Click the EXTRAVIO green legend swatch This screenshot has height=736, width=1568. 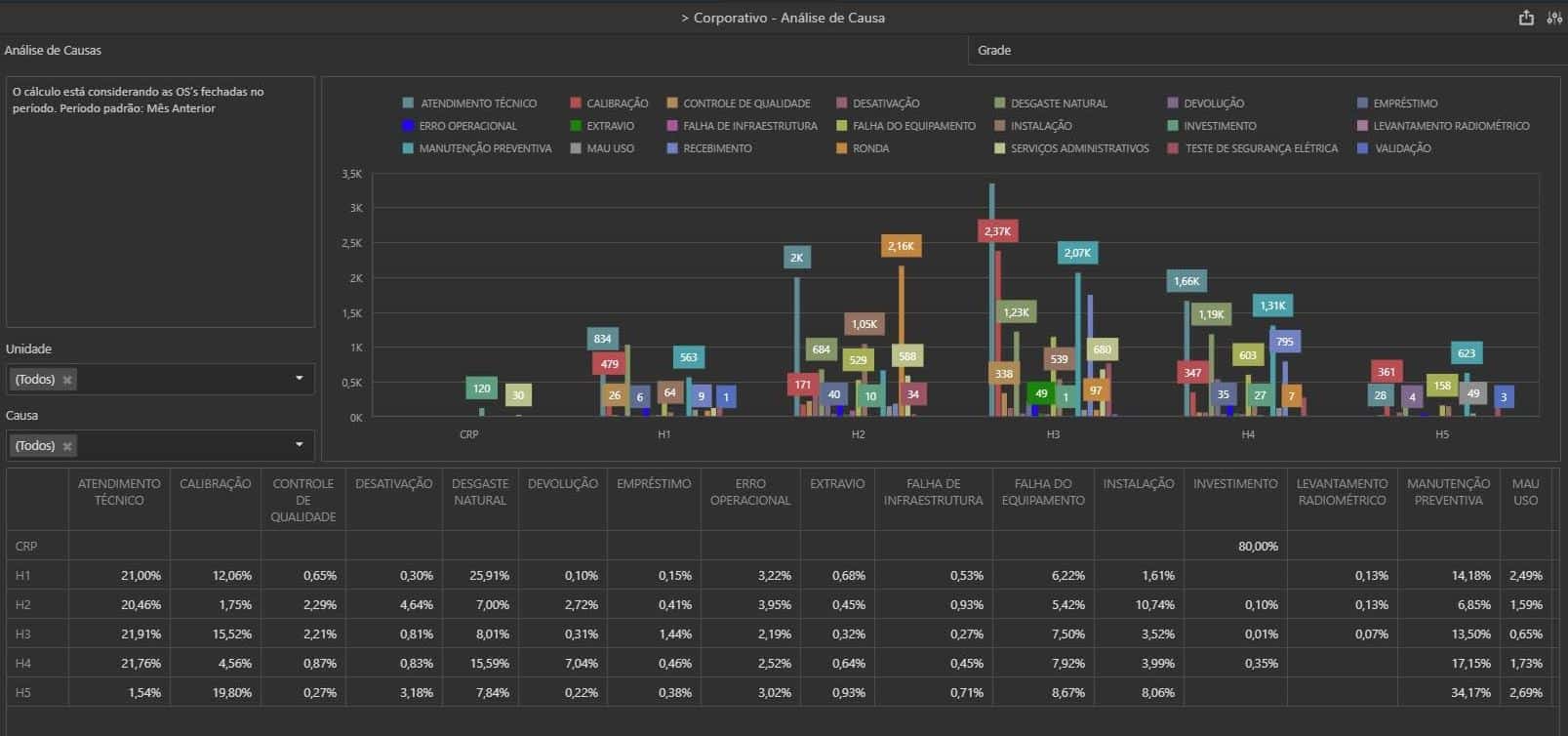pos(577,126)
